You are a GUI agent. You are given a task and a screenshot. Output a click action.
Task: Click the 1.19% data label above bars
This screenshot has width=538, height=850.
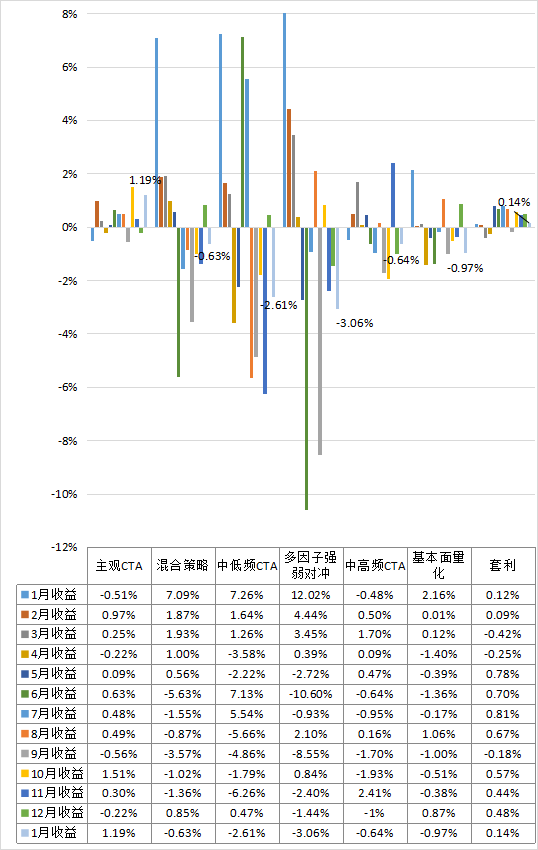[145, 180]
